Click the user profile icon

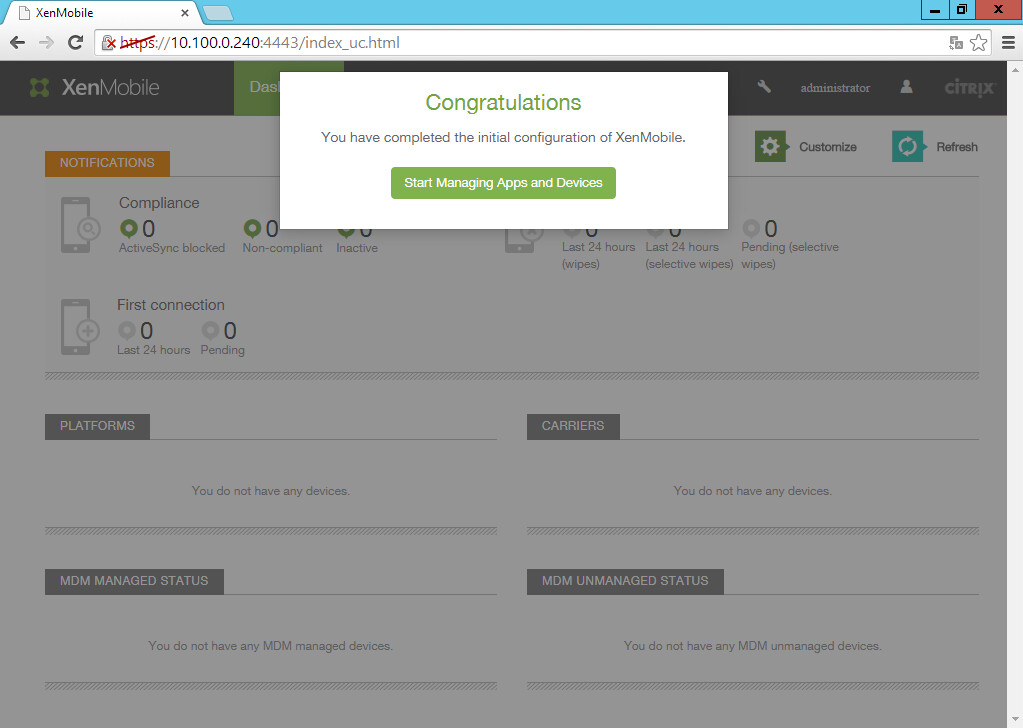pos(906,87)
